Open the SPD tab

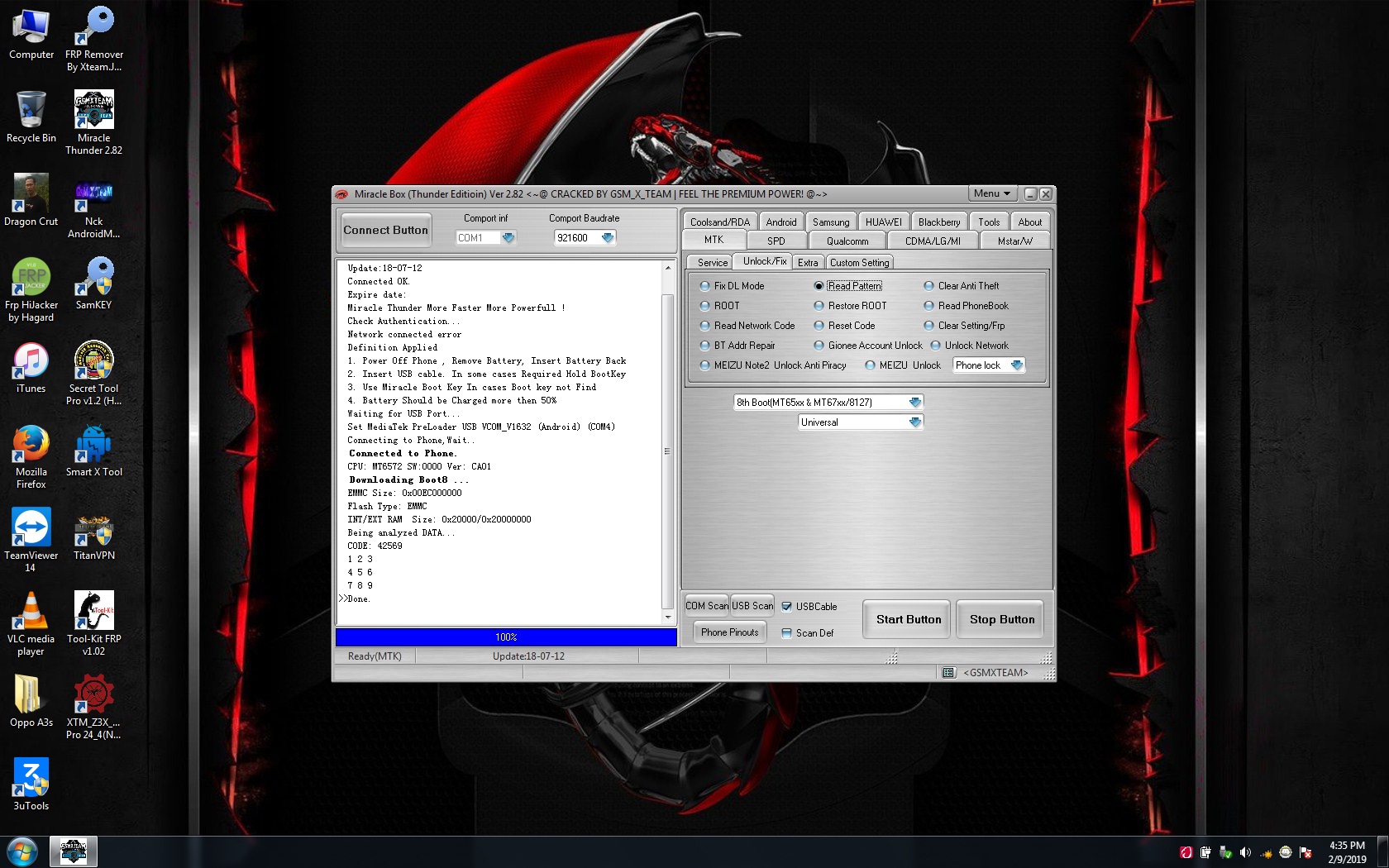point(776,241)
